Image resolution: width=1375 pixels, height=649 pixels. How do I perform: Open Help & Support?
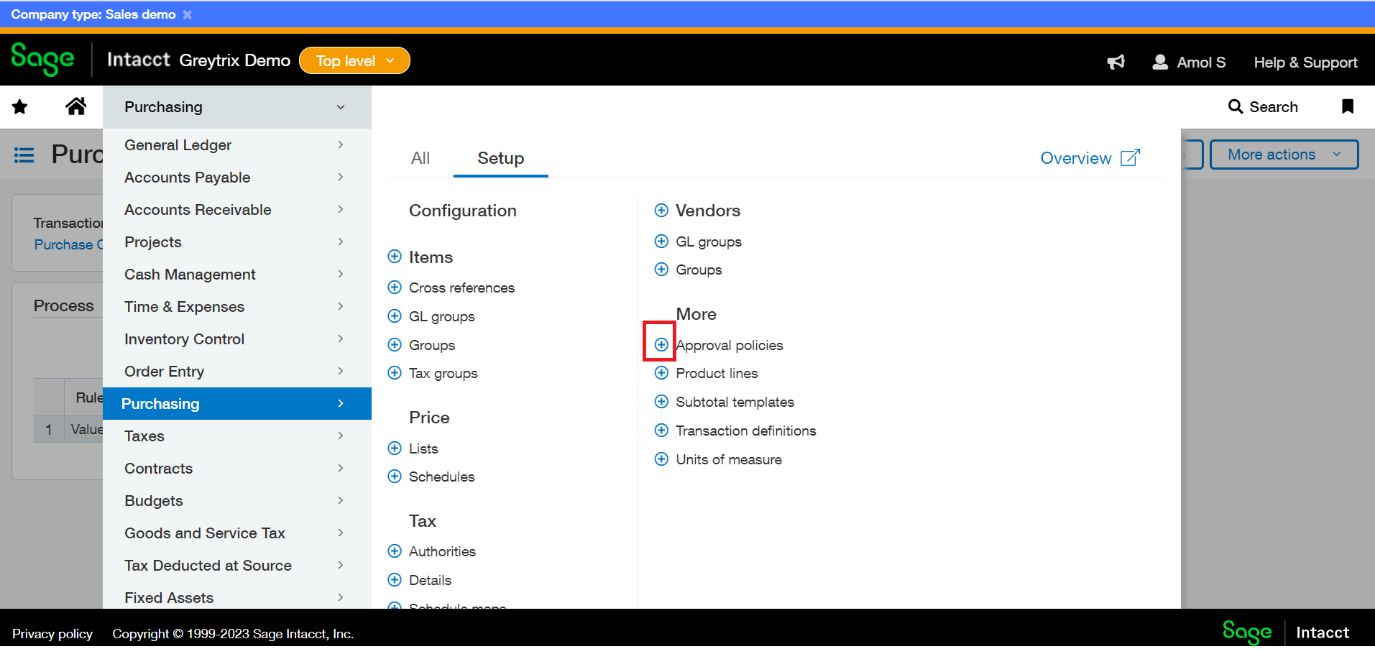coord(1305,62)
